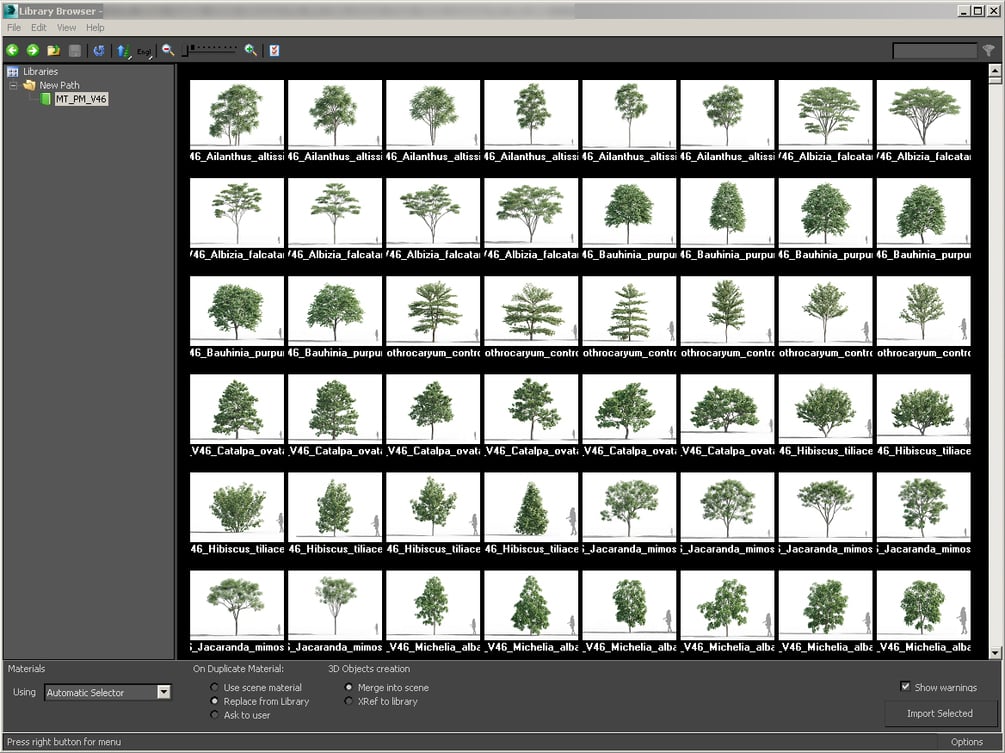
Task: Open the File menu
Action: coord(13,28)
